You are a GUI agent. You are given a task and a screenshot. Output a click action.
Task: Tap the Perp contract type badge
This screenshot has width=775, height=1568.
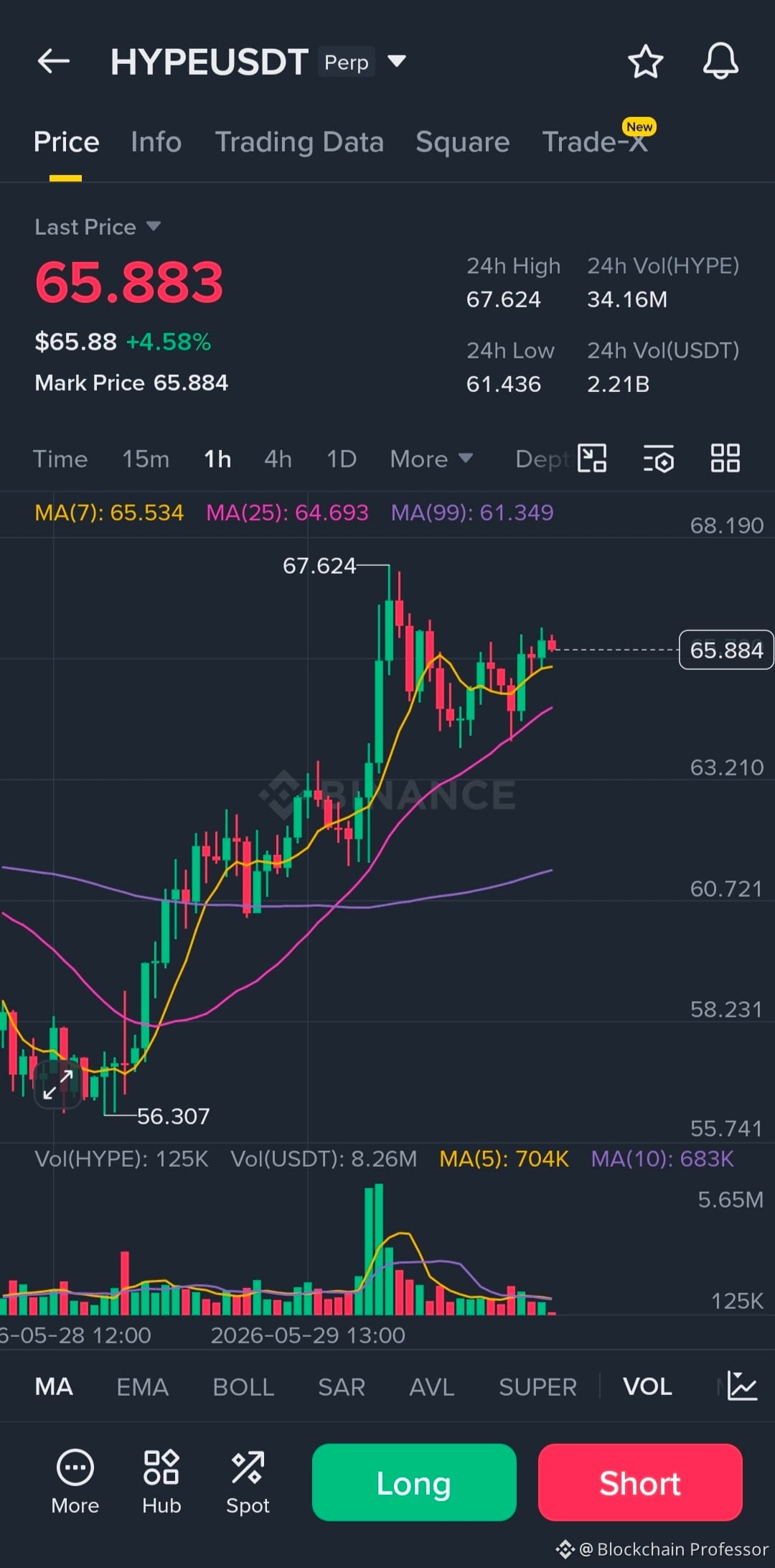point(346,62)
